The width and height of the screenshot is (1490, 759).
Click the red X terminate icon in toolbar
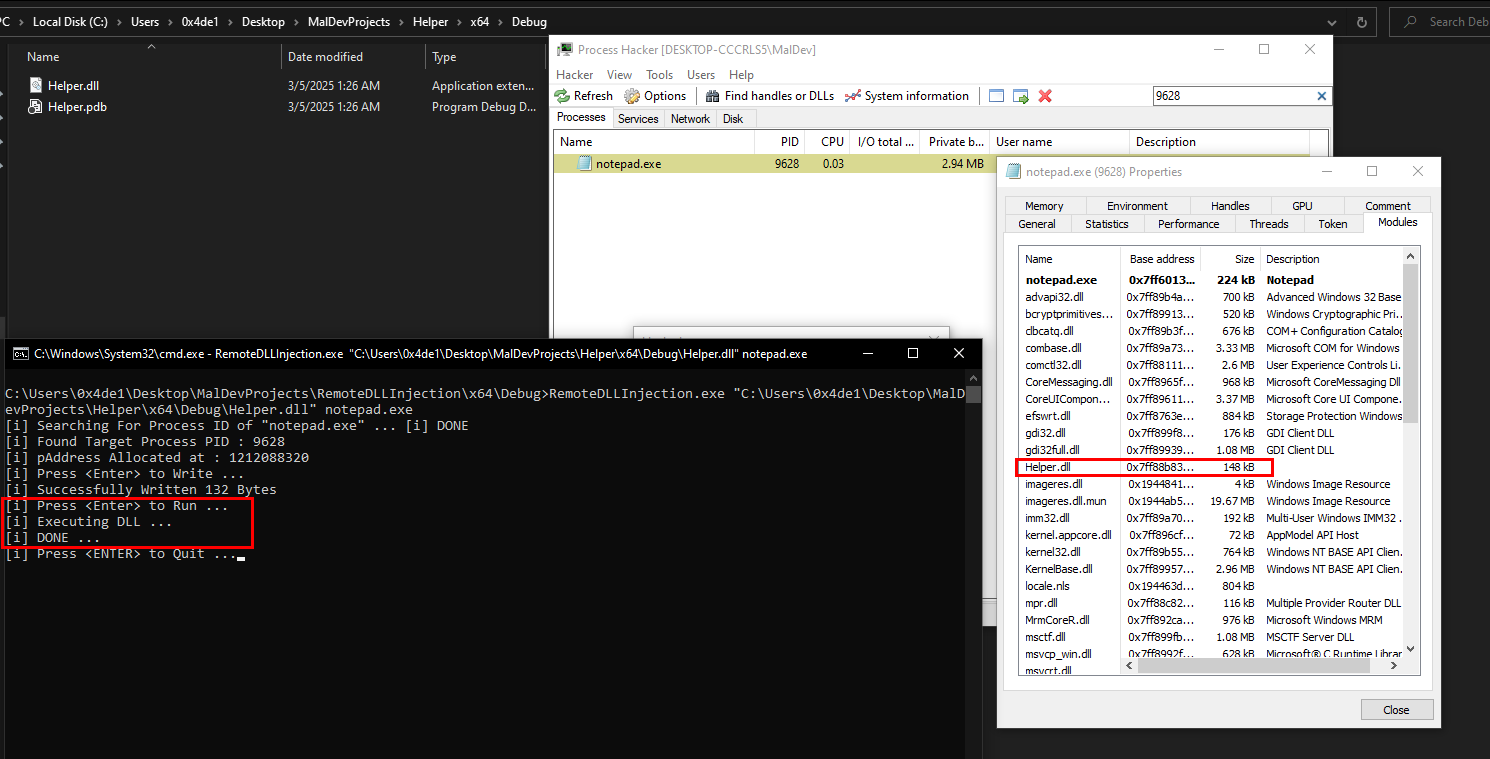point(1045,96)
